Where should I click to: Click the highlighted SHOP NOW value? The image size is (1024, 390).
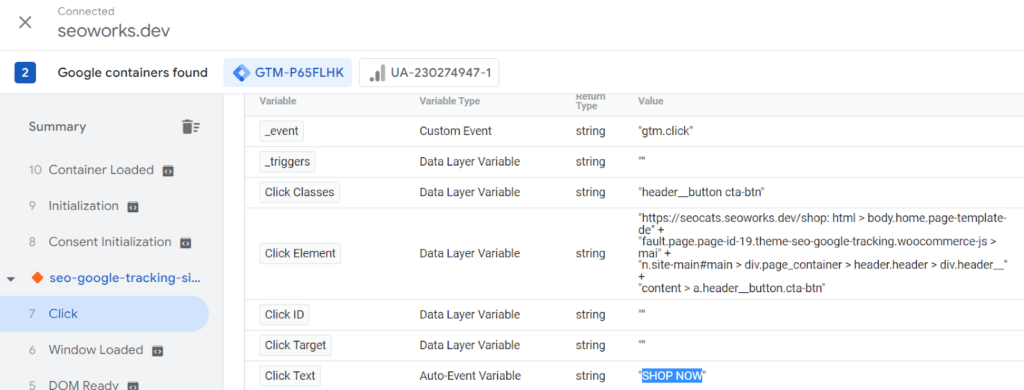[x=672, y=376]
